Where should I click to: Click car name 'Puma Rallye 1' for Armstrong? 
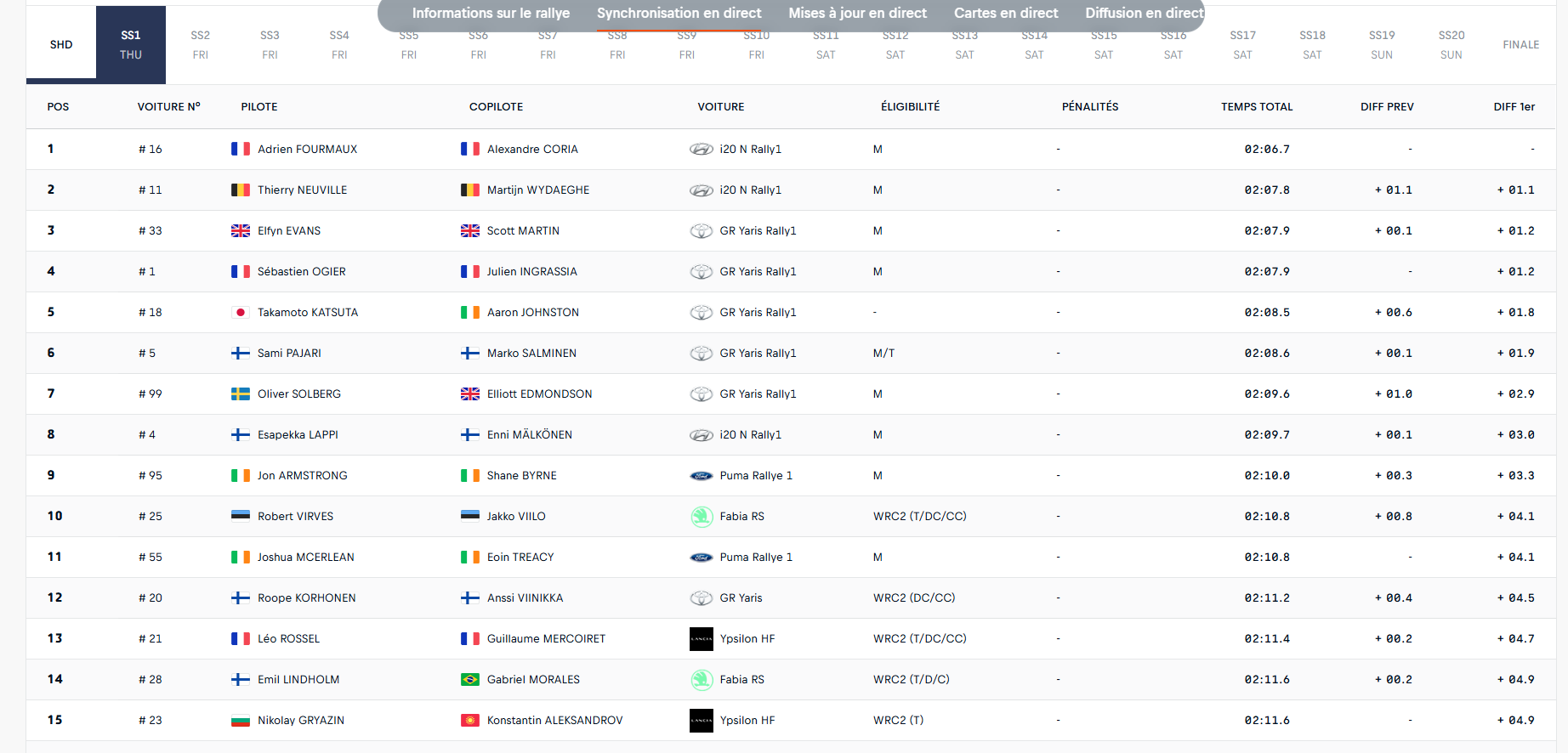(x=756, y=475)
